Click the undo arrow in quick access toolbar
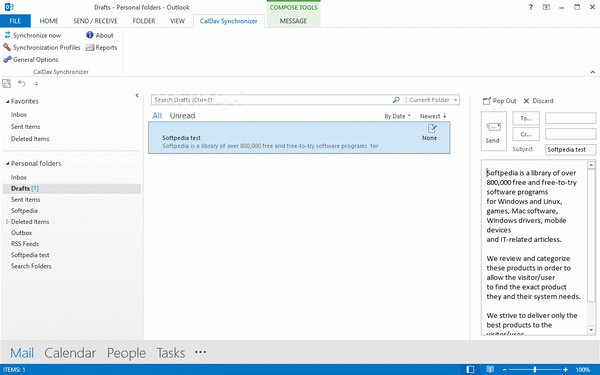 [x=22, y=83]
